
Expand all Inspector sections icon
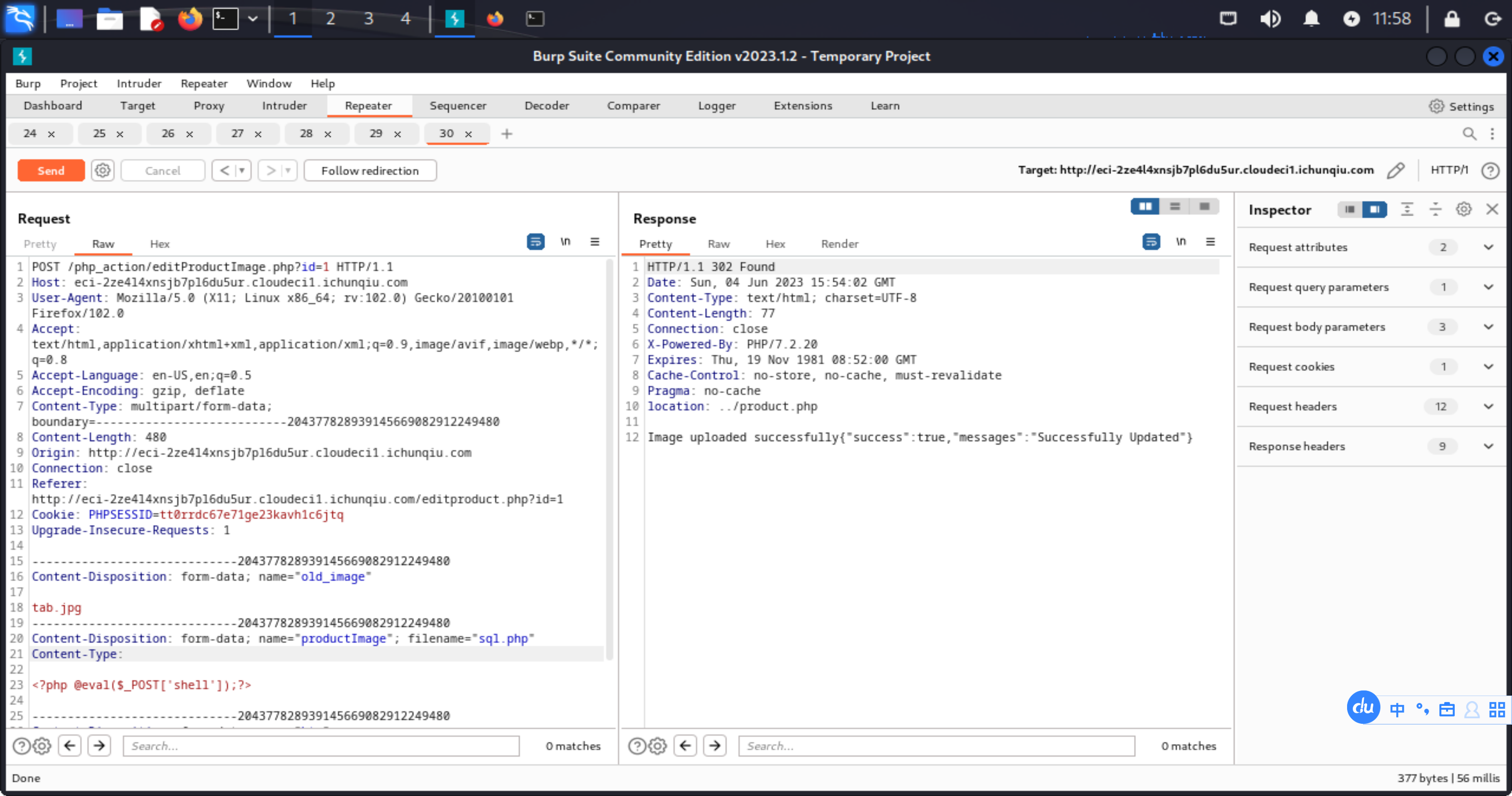pyautogui.click(x=1407, y=209)
